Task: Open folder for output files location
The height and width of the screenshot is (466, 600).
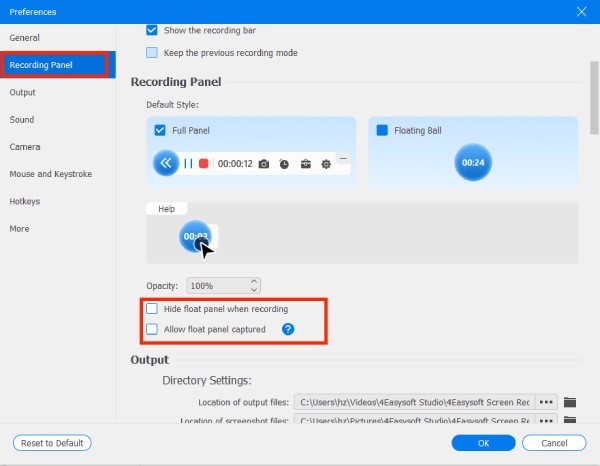Action: pos(570,402)
